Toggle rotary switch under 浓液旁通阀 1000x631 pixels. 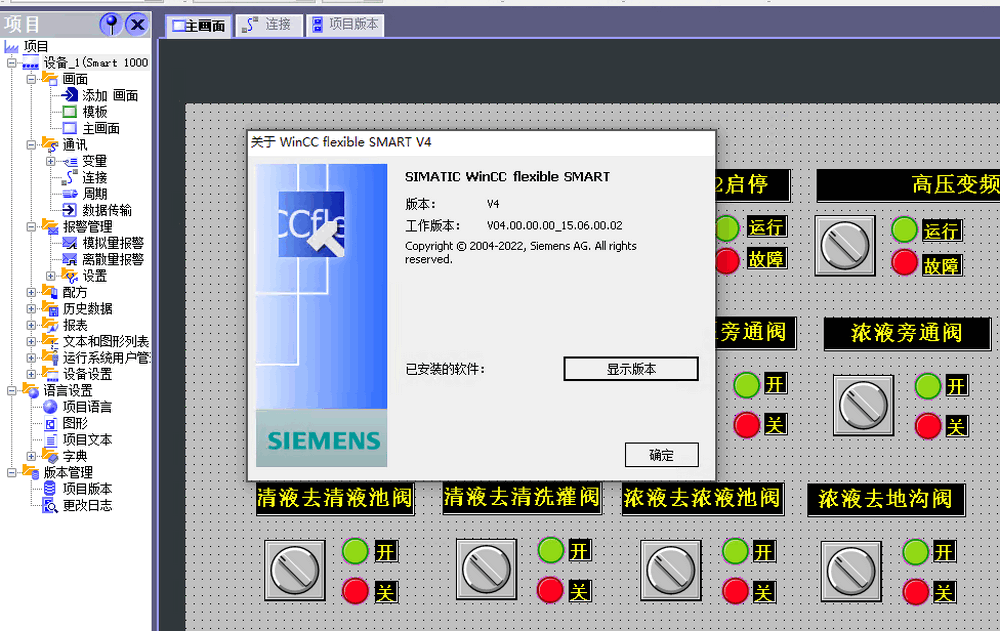863,405
